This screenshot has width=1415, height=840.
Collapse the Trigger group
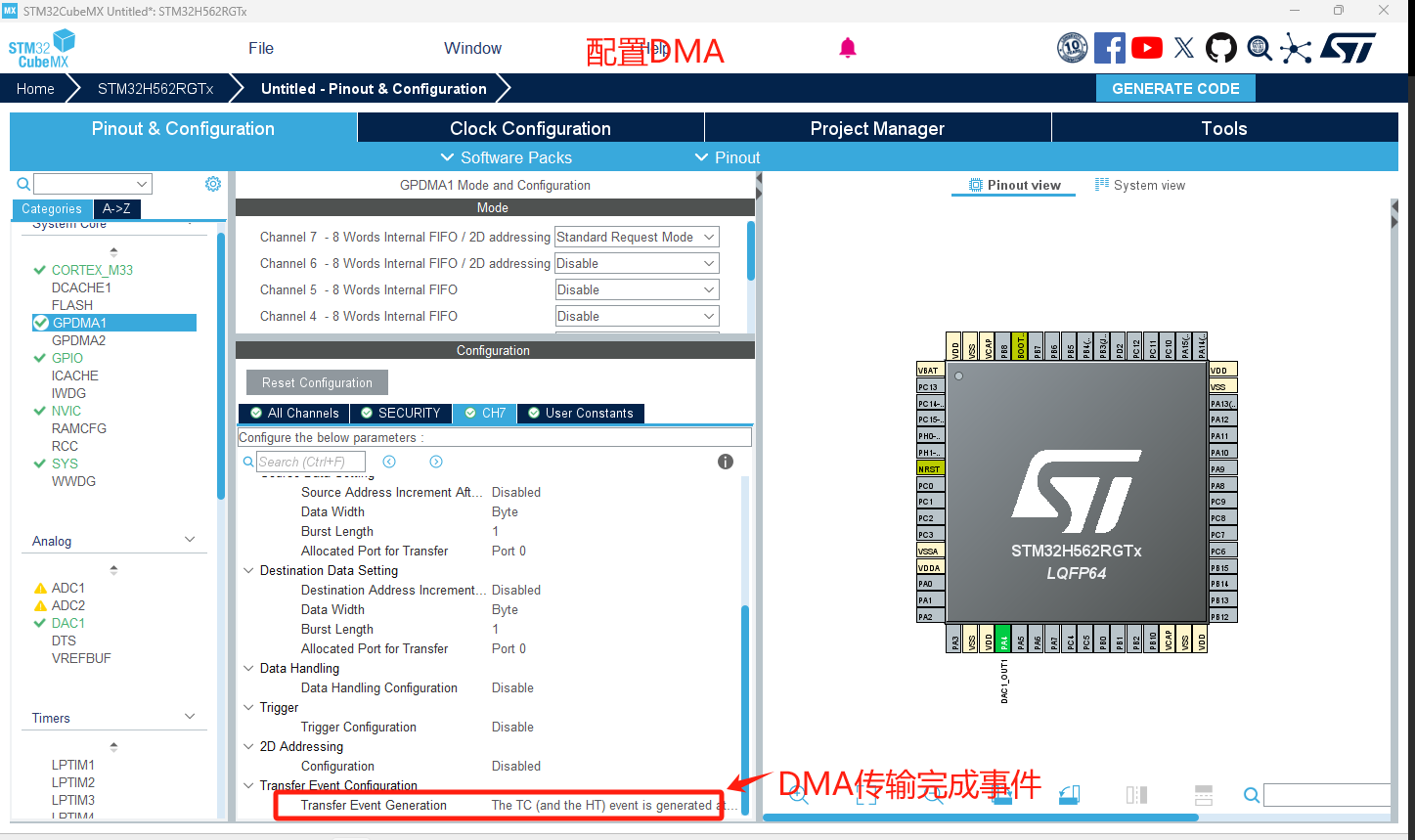point(248,707)
